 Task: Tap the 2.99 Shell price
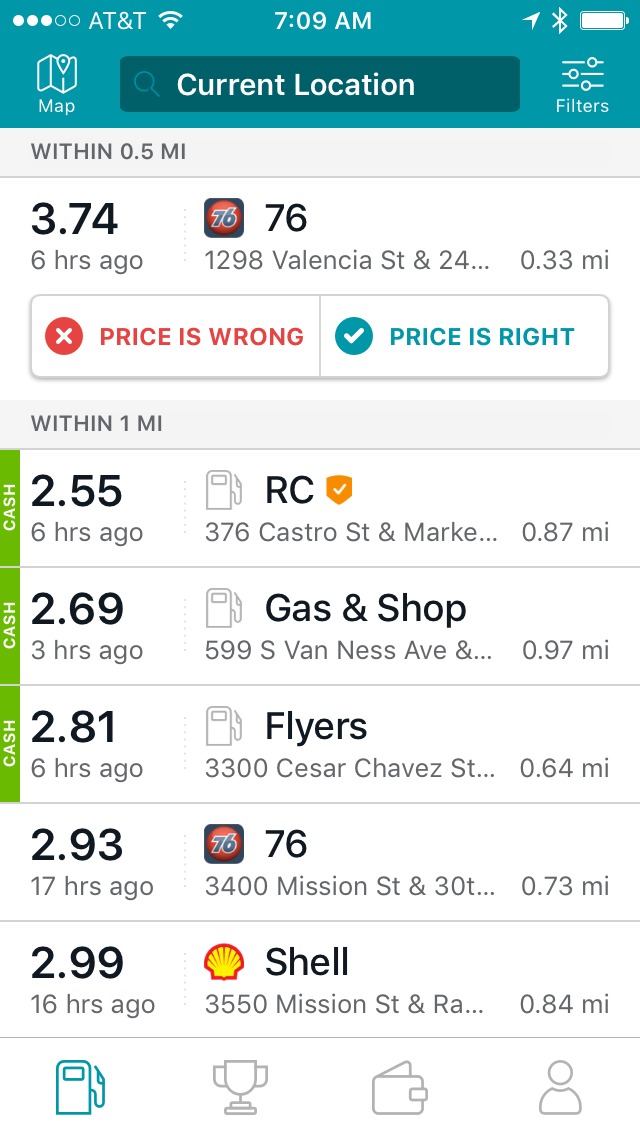[x=77, y=963]
